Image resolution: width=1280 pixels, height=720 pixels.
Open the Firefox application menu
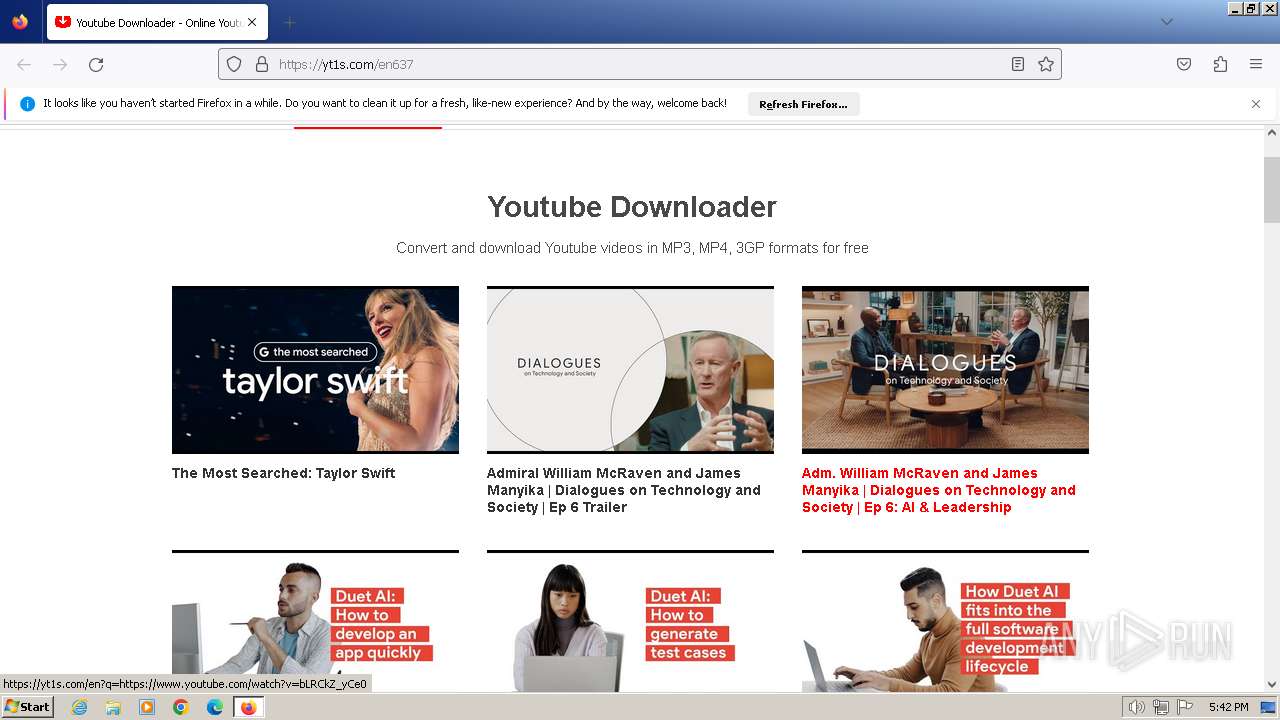(1256, 64)
